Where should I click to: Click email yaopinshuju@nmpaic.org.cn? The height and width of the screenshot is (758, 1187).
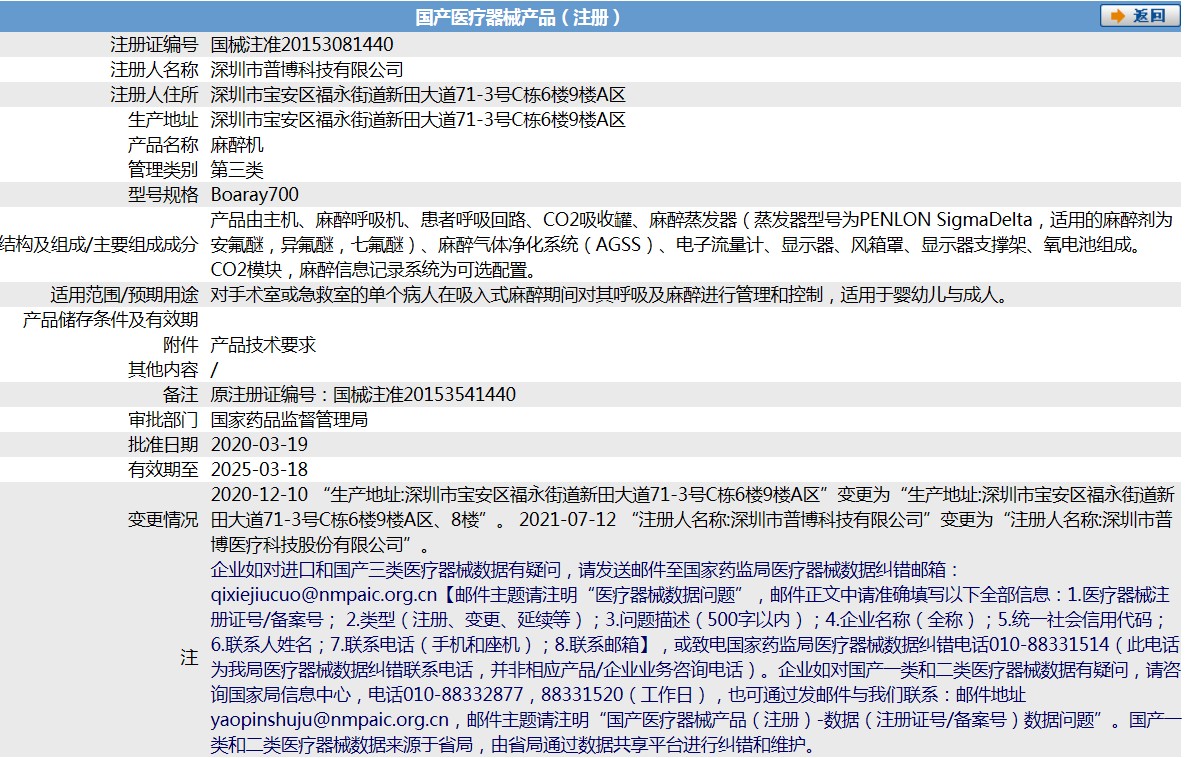329,720
